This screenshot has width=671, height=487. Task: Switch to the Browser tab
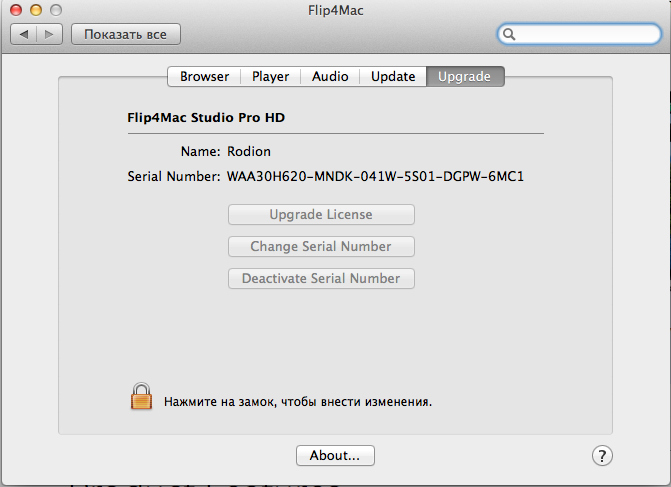pos(204,76)
